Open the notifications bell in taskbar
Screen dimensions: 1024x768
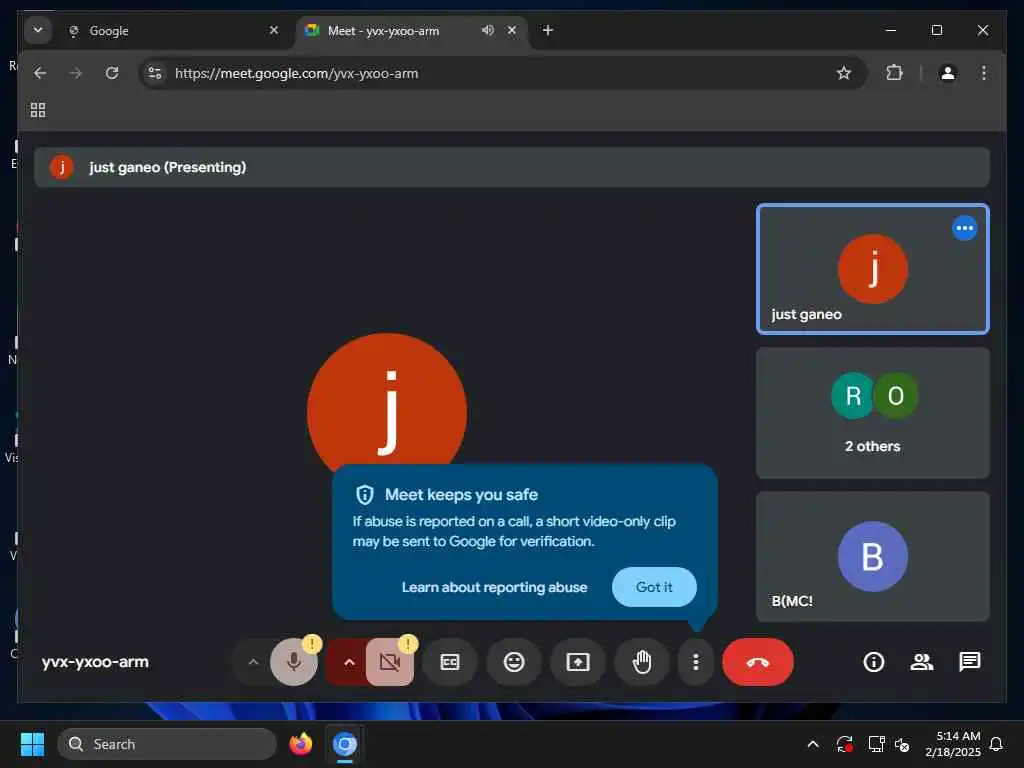996,744
